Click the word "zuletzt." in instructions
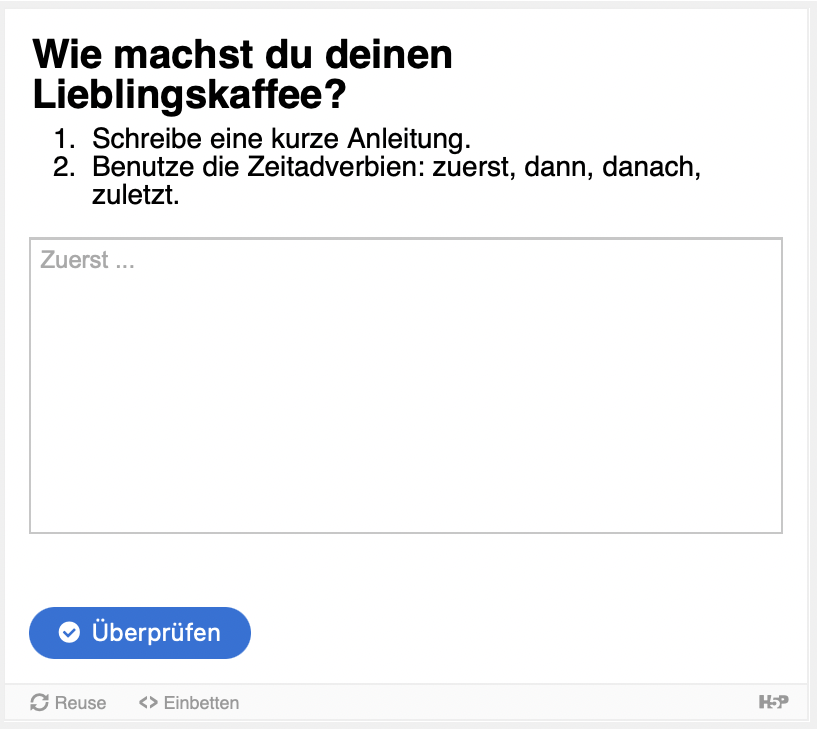Image resolution: width=817 pixels, height=729 pixels. [136, 195]
